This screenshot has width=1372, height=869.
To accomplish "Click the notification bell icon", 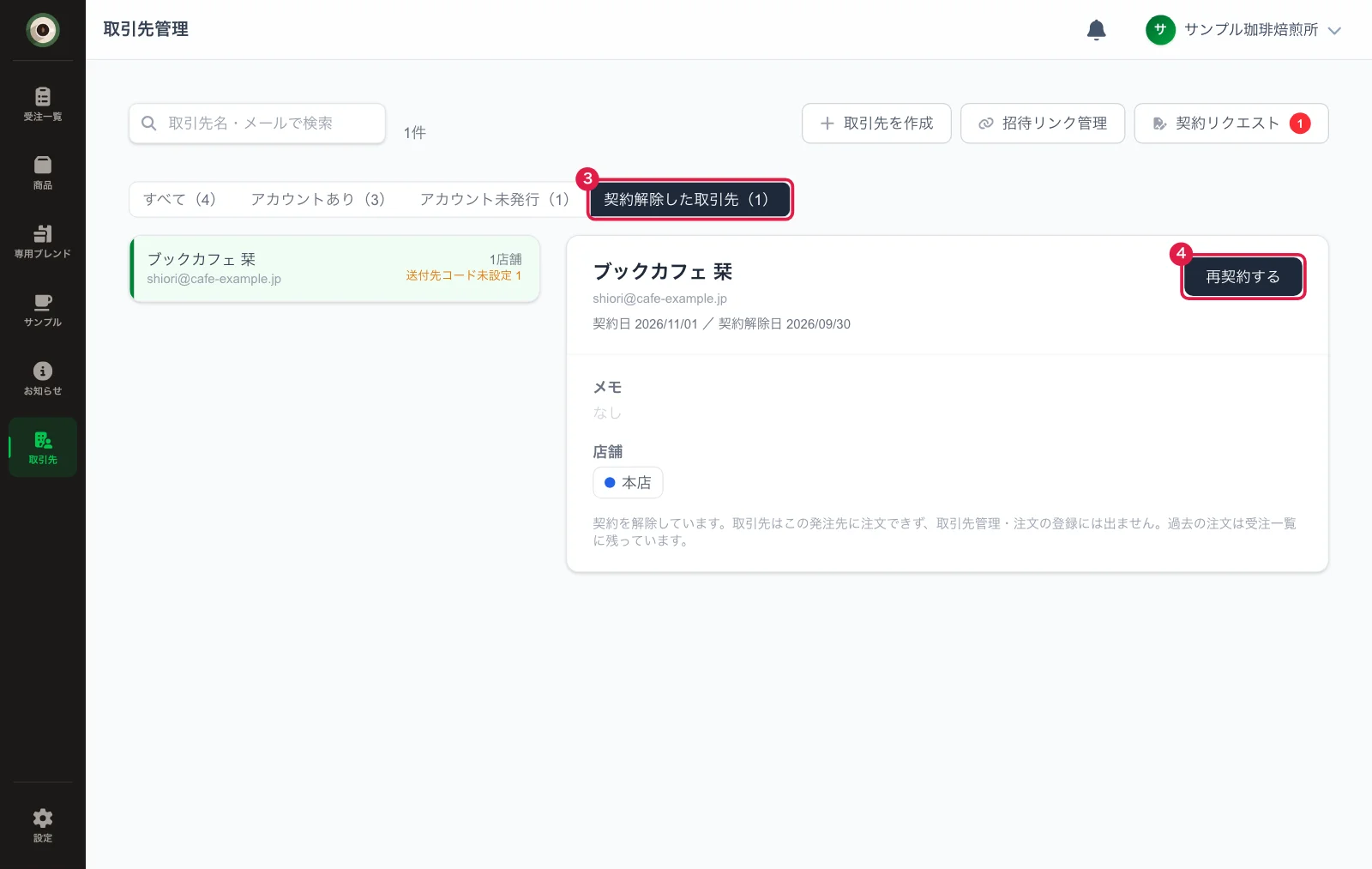I will tap(1096, 30).
